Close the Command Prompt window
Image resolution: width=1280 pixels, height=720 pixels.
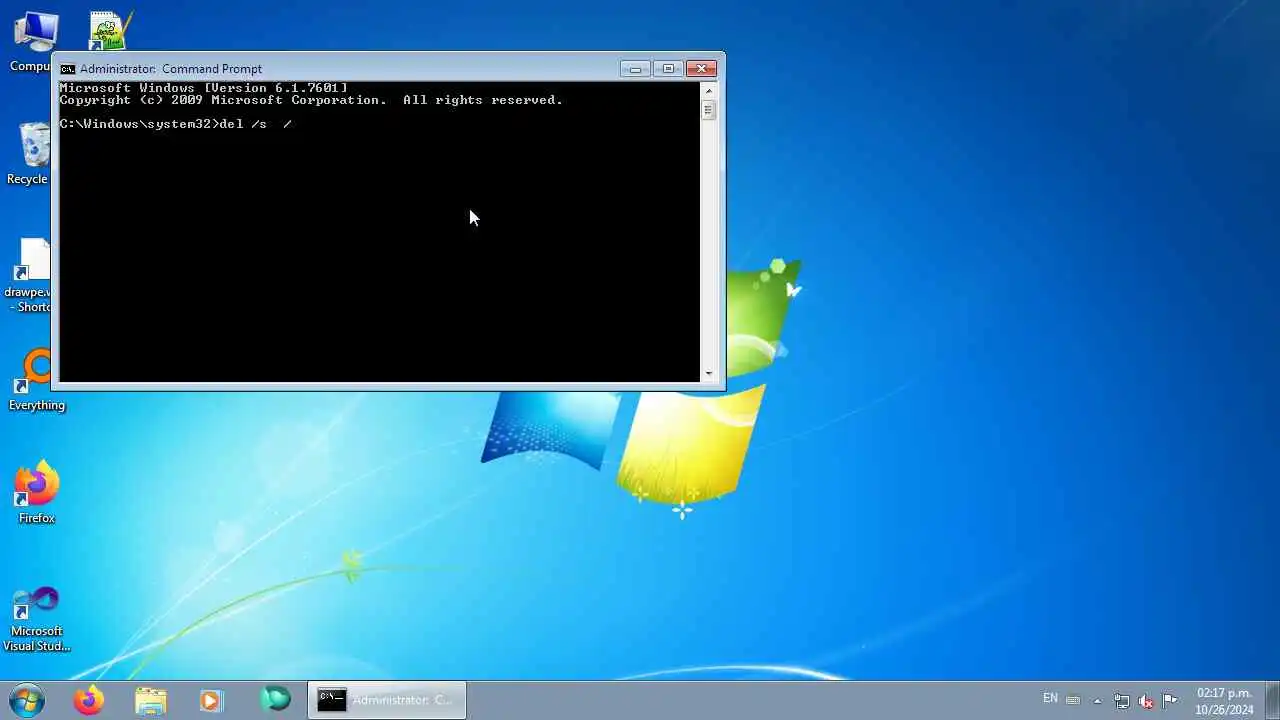click(x=702, y=69)
